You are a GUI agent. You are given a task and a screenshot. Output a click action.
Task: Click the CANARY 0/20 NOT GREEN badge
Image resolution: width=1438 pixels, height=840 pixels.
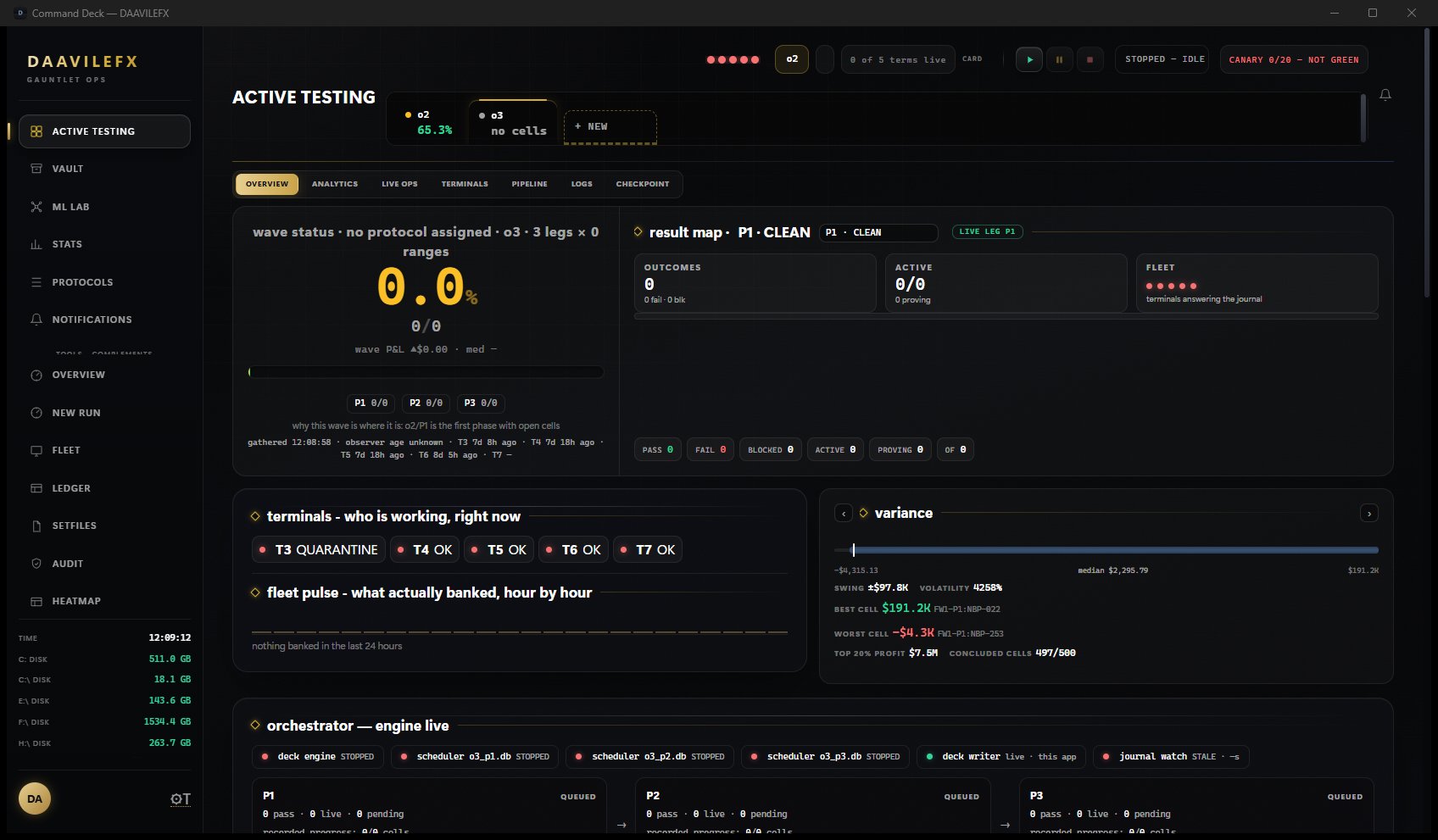[1294, 59]
